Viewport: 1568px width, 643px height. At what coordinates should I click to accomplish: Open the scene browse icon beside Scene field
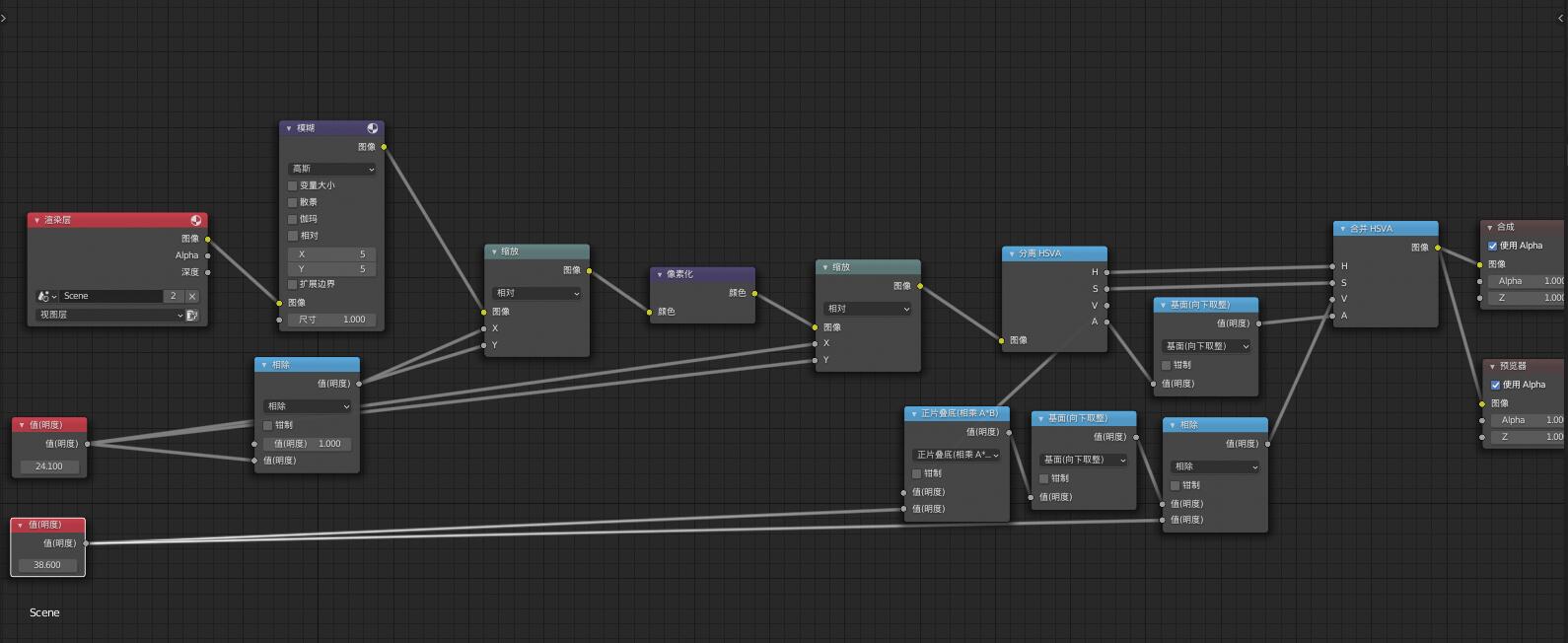[x=45, y=296]
